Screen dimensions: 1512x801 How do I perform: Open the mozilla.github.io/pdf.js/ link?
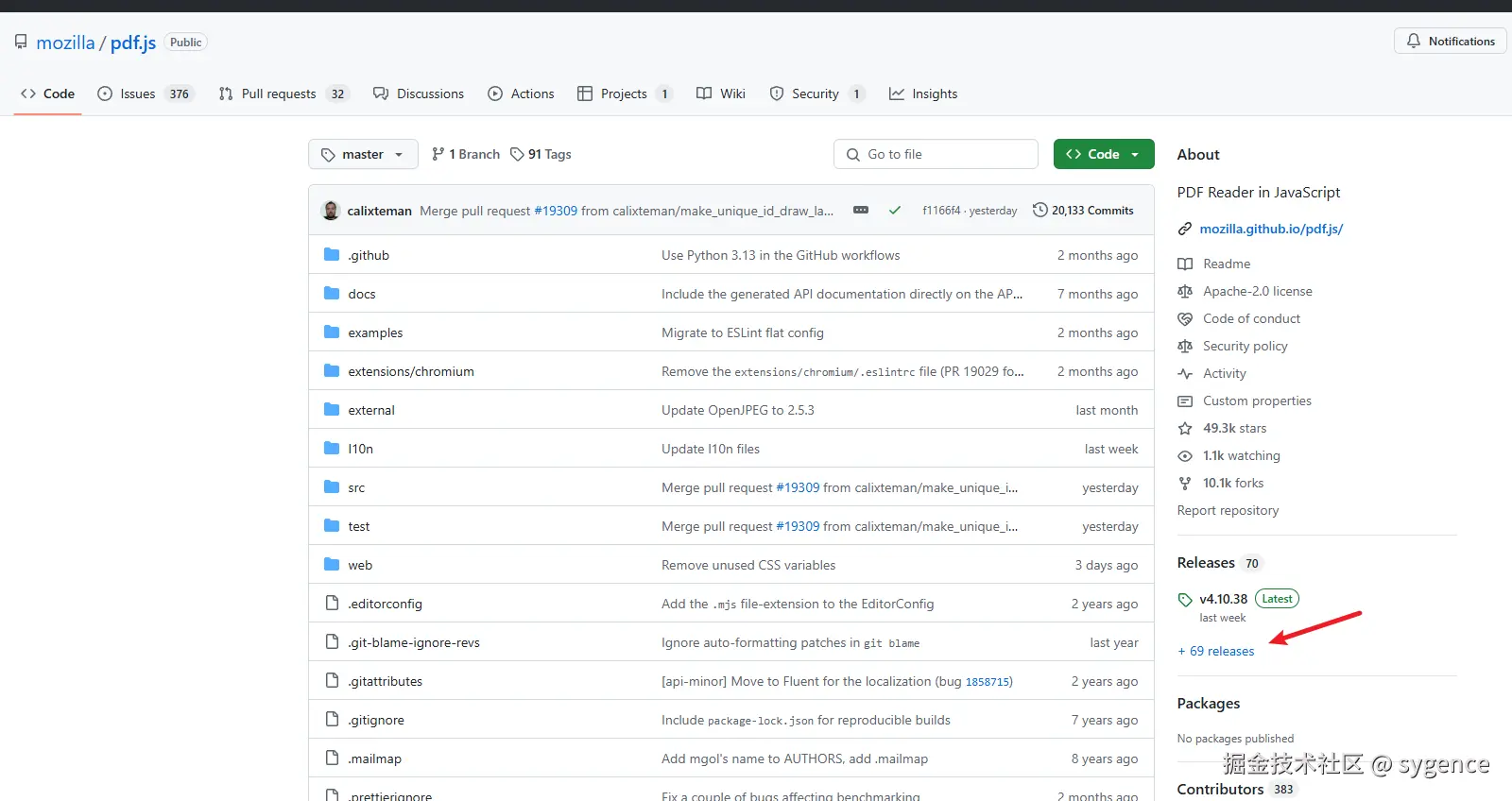click(x=1271, y=230)
